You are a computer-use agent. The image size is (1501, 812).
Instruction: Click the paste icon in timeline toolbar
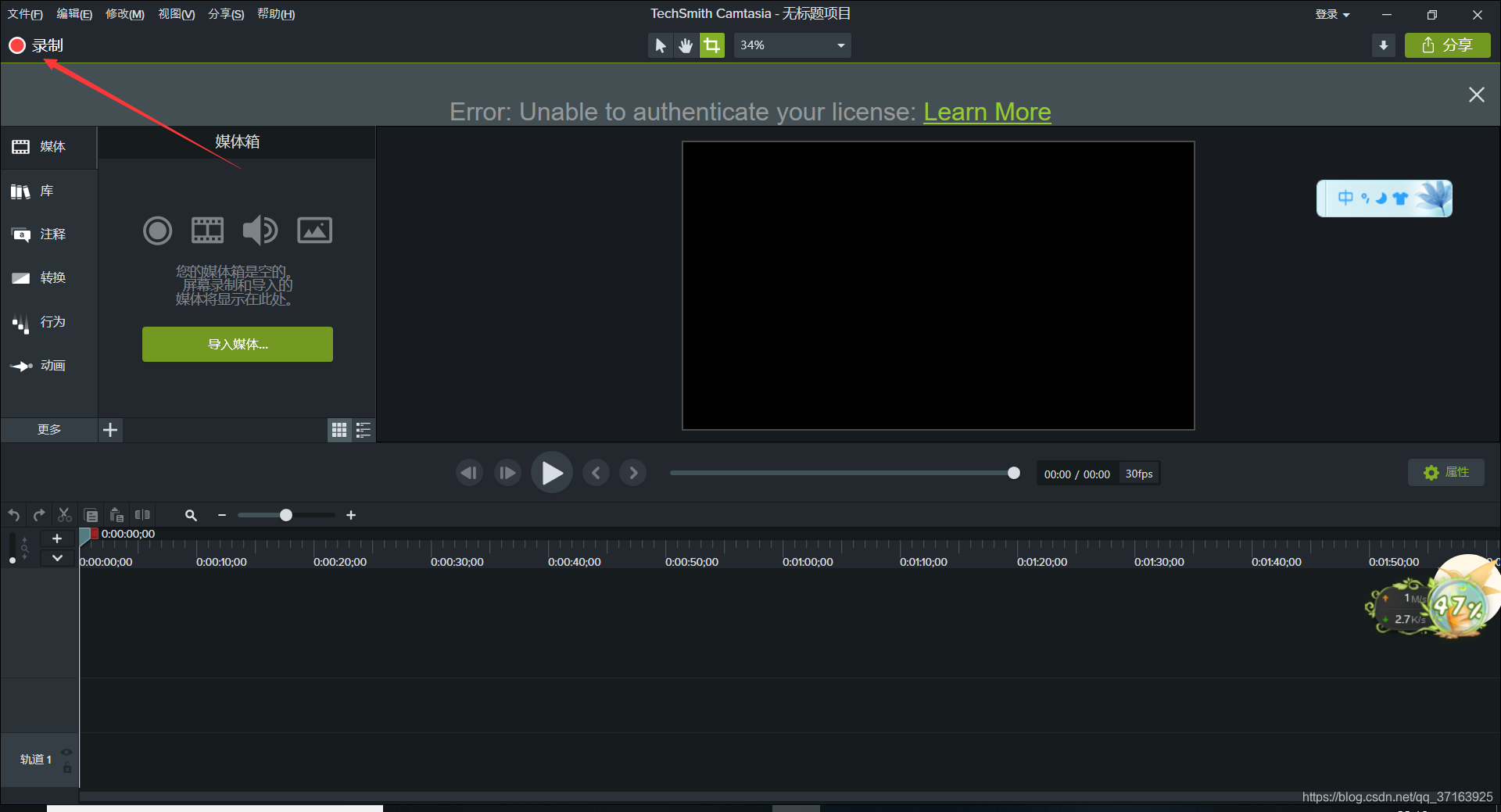(116, 516)
